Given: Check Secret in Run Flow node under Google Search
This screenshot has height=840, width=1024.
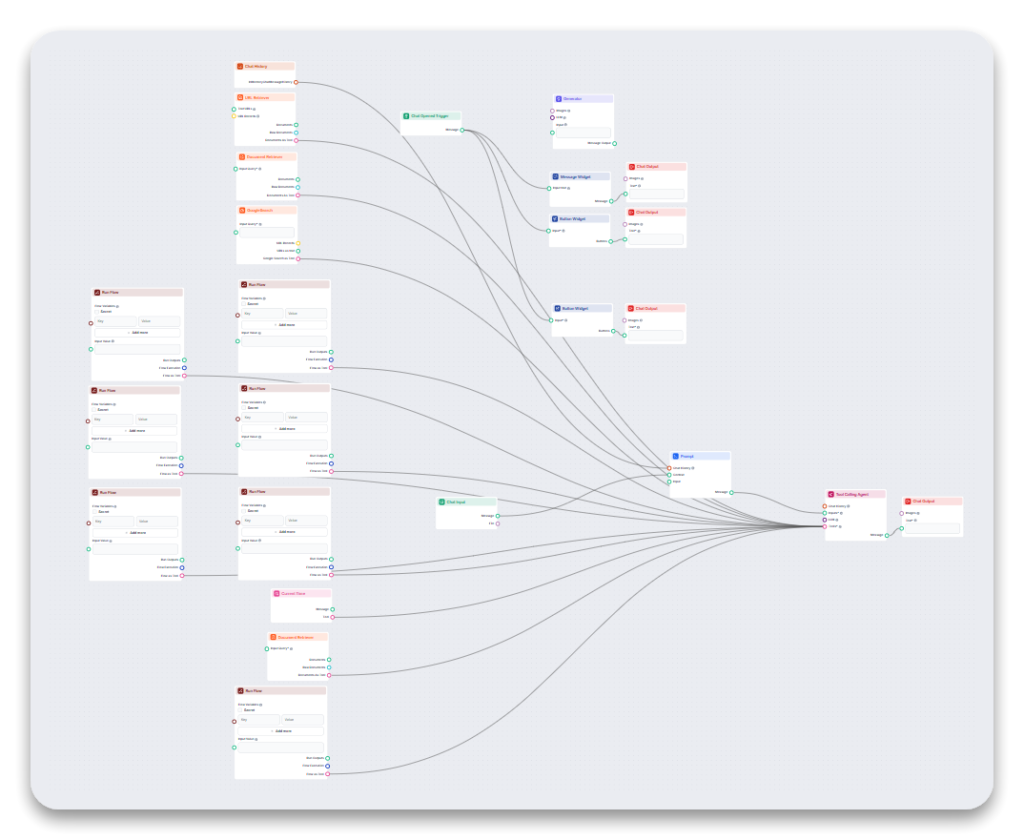Looking at the screenshot, I should pos(243,303).
